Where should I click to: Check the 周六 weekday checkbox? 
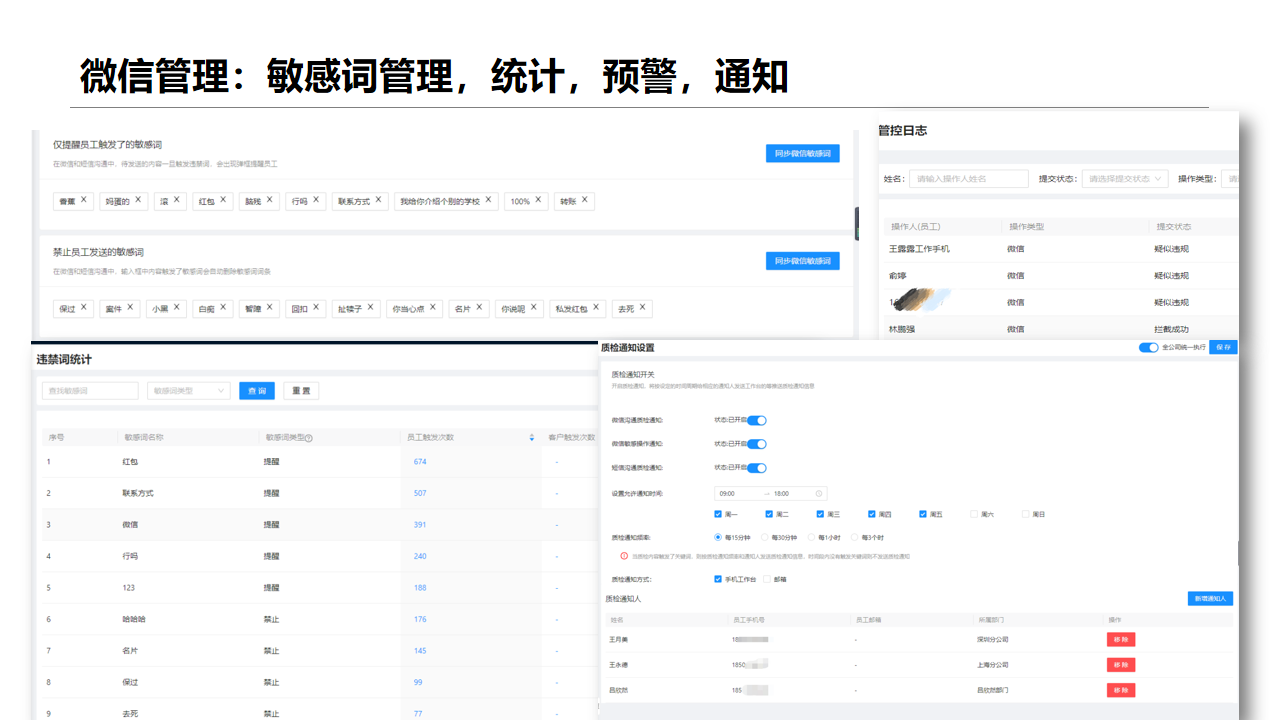[974, 514]
